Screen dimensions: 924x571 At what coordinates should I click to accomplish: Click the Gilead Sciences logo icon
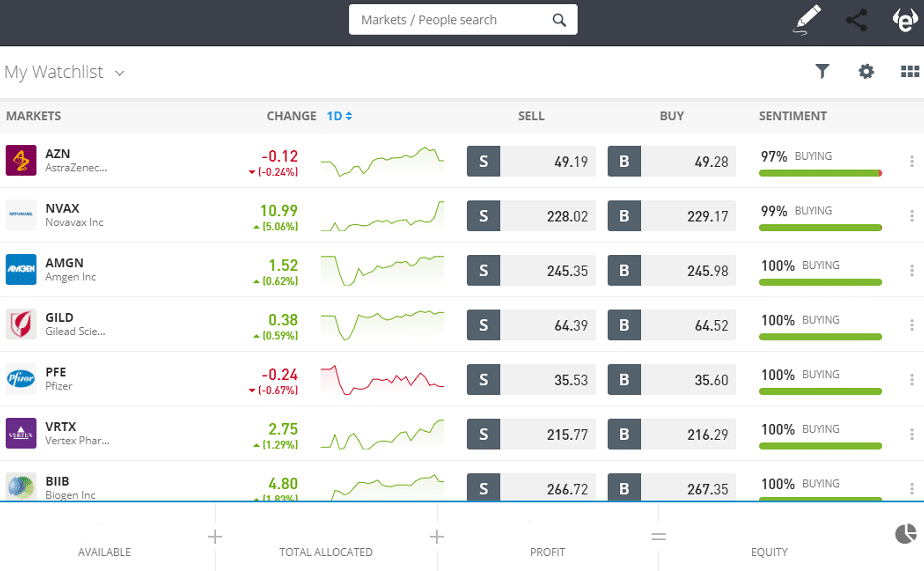[x=21, y=324]
